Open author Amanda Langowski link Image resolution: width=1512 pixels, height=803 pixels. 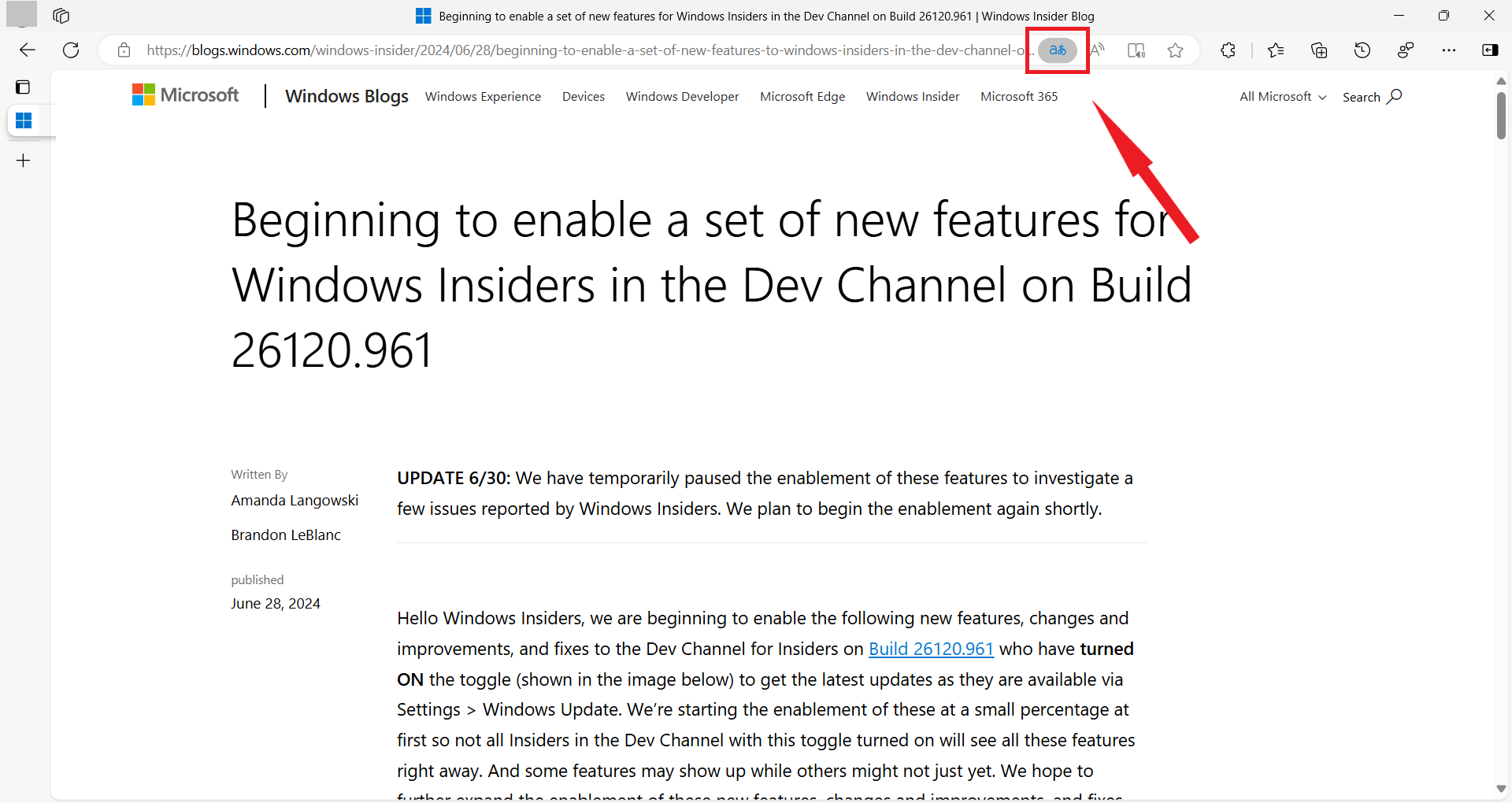[x=295, y=501]
